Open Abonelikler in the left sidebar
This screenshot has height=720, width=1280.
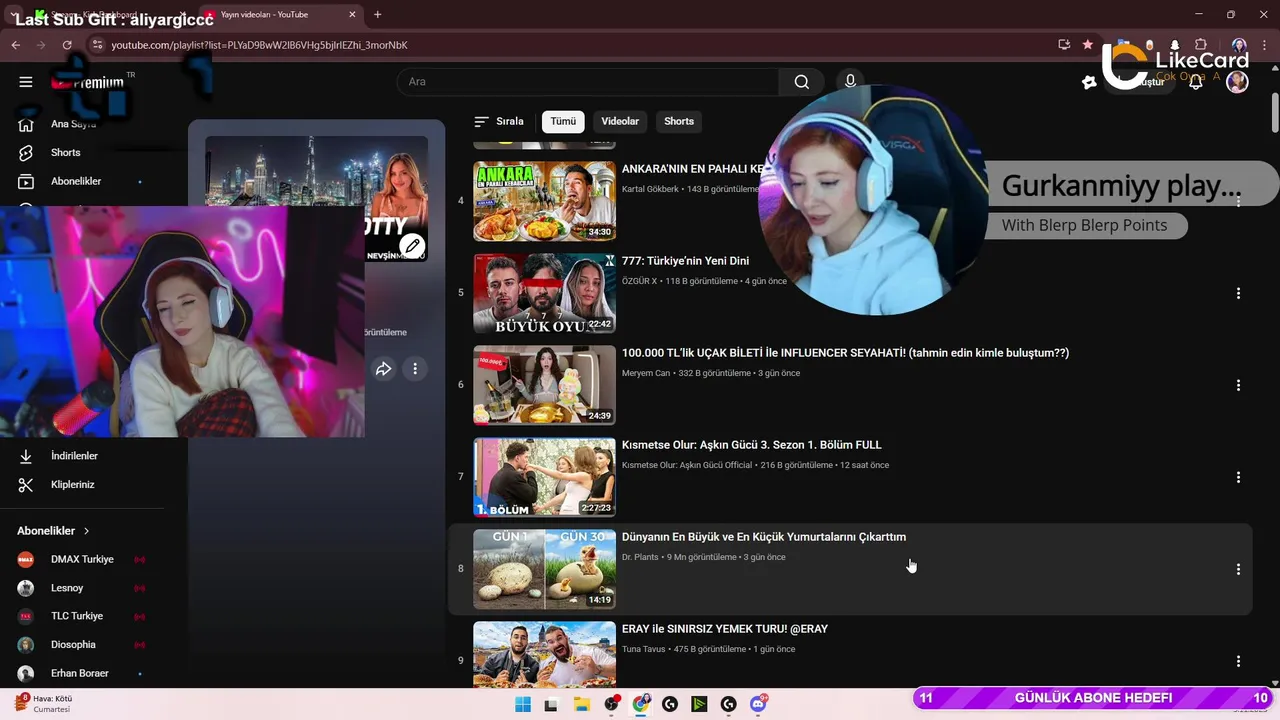(76, 181)
